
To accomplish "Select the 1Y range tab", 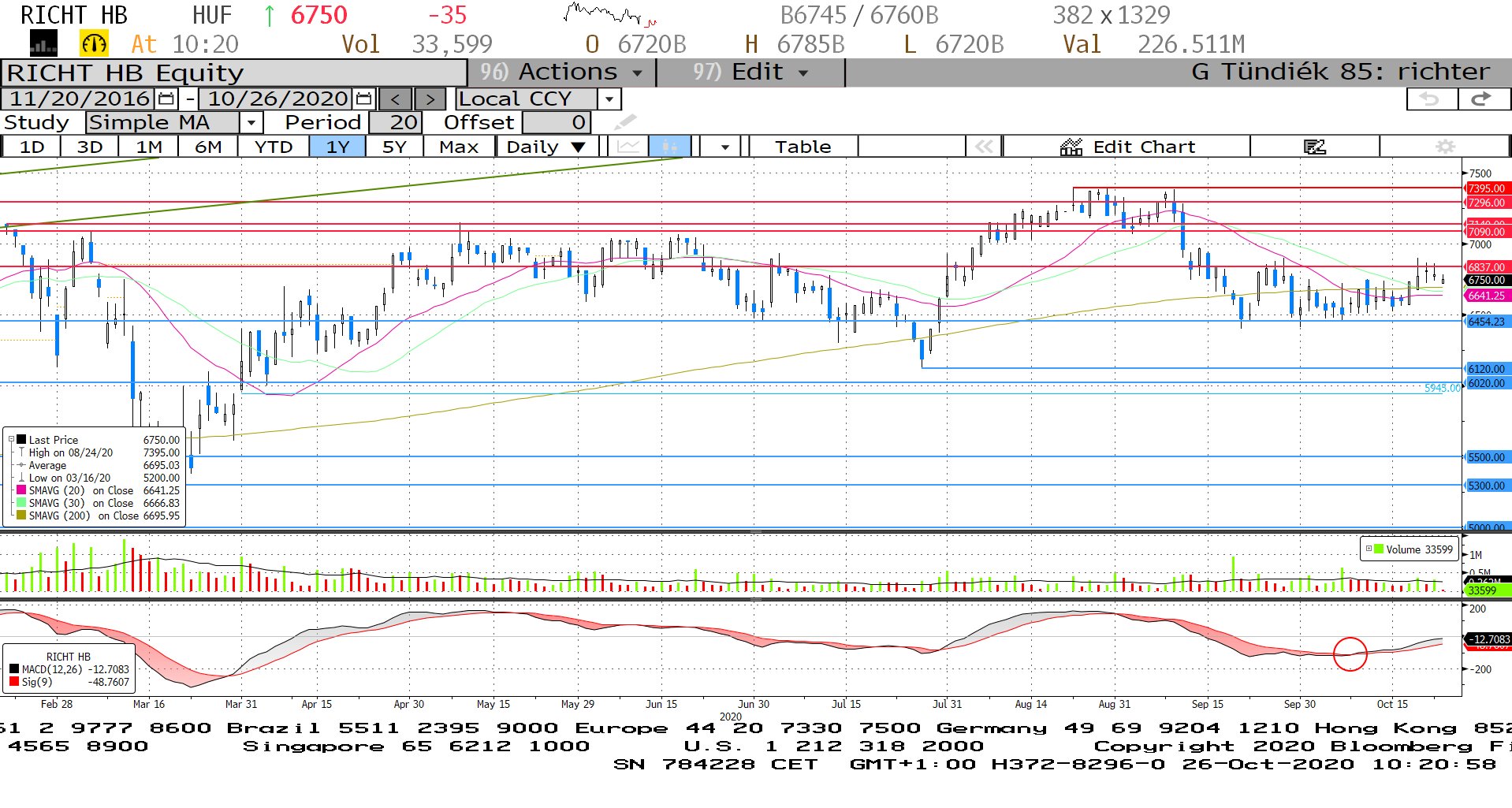I will coord(337,147).
